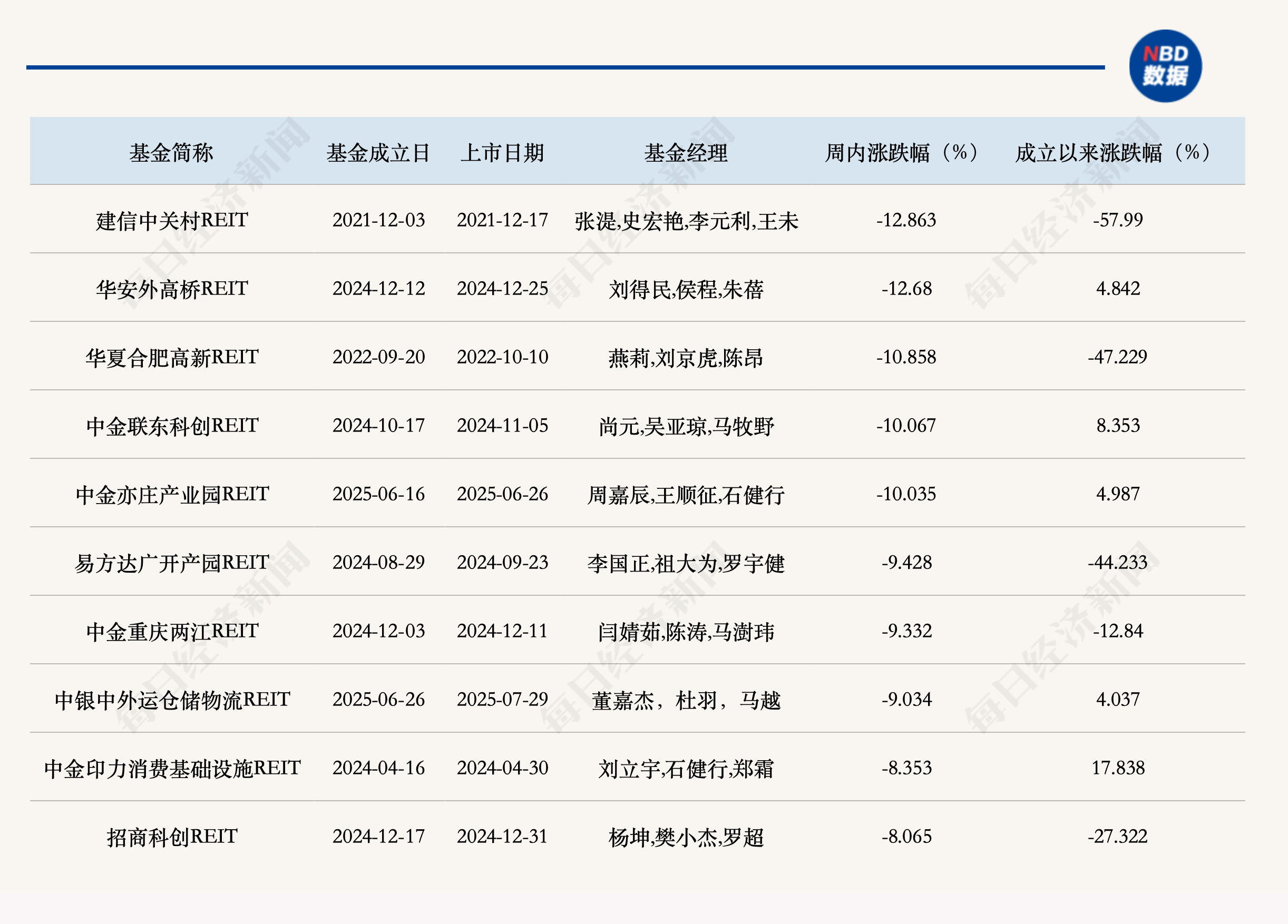Select managers 刘得民,侯程,朱蓓
This screenshot has width=1288, height=924.
pos(686,289)
